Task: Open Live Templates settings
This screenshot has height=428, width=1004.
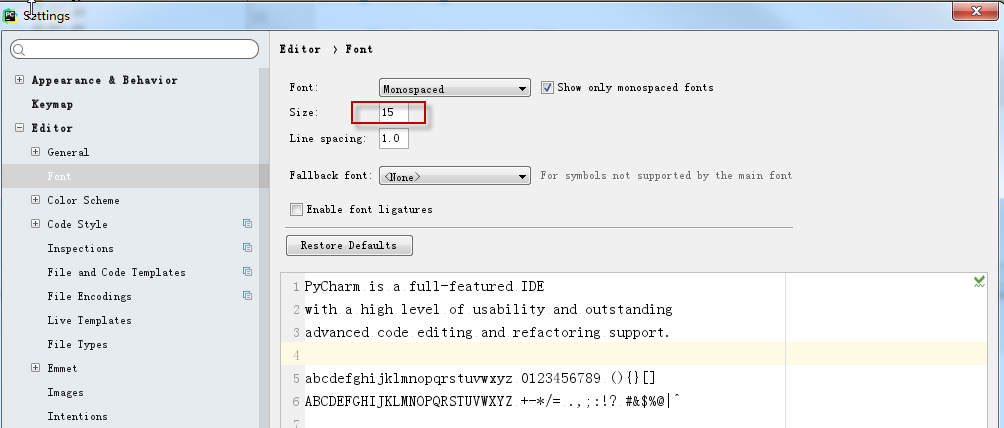Action: (x=89, y=320)
